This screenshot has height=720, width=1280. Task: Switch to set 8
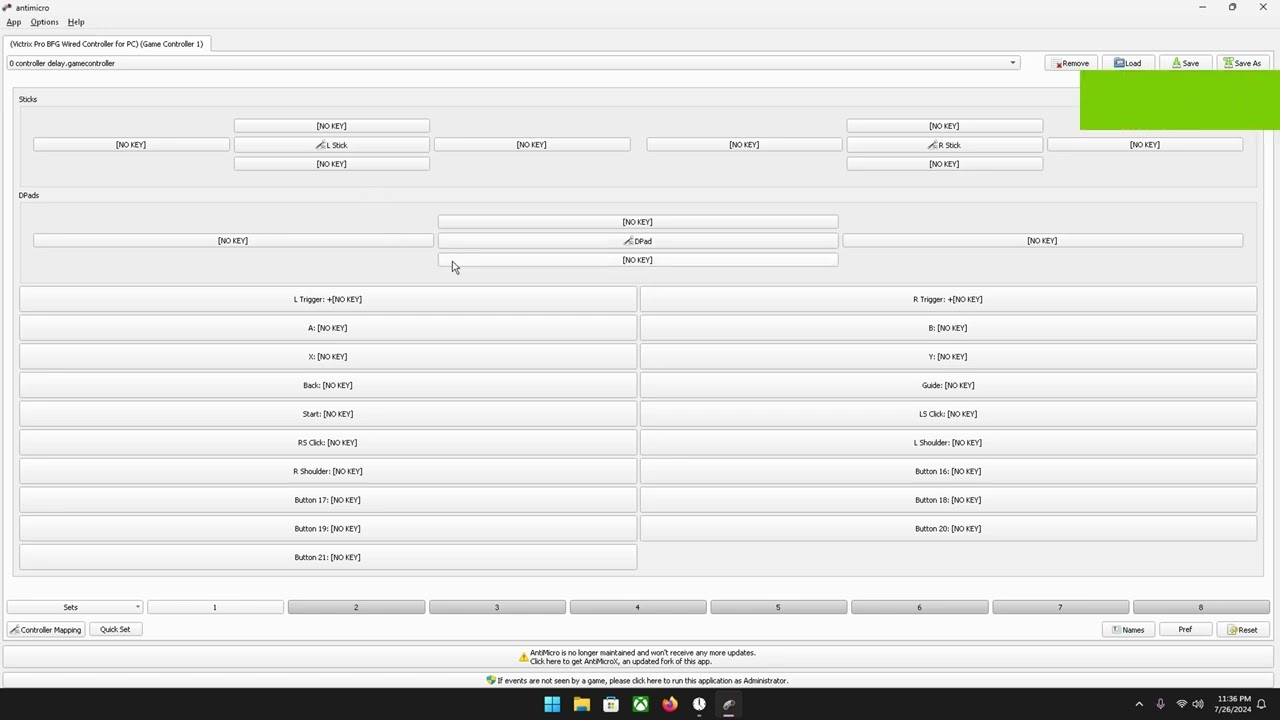pos(1201,607)
